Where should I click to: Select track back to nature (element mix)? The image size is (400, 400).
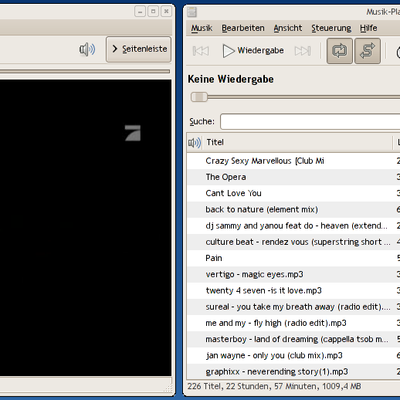coord(293,210)
